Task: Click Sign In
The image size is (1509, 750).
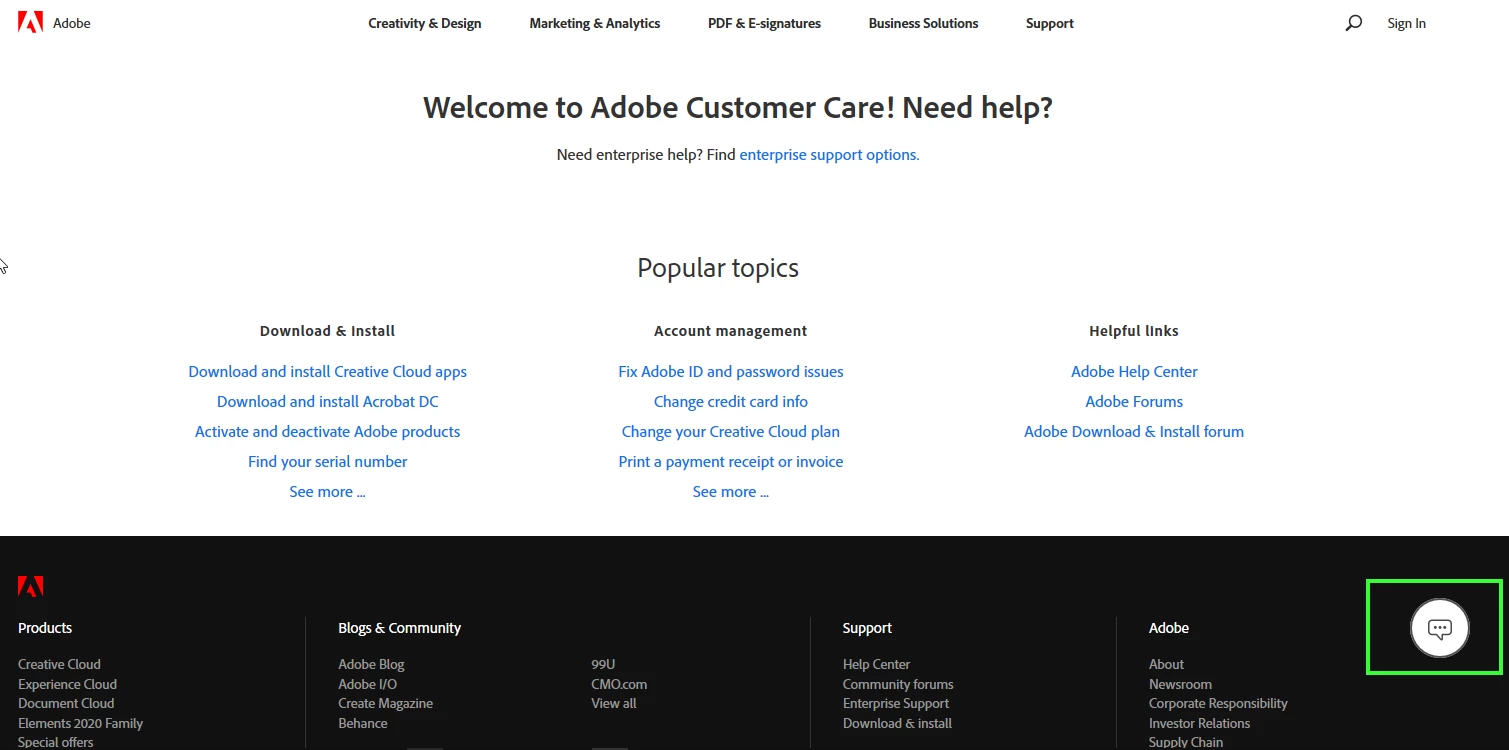Action: coord(1406,23)
